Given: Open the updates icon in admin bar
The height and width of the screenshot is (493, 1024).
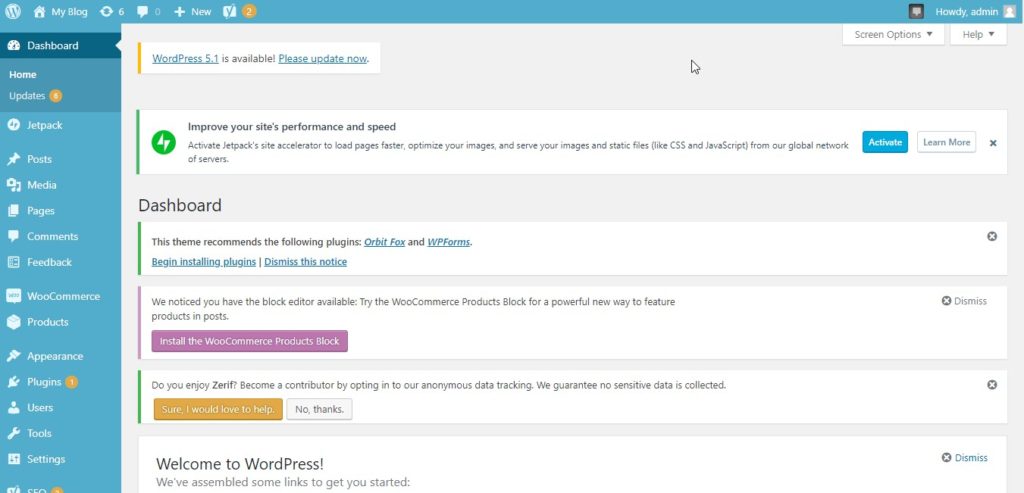Looking at the screenshot, I should click(x=107, y=12).
